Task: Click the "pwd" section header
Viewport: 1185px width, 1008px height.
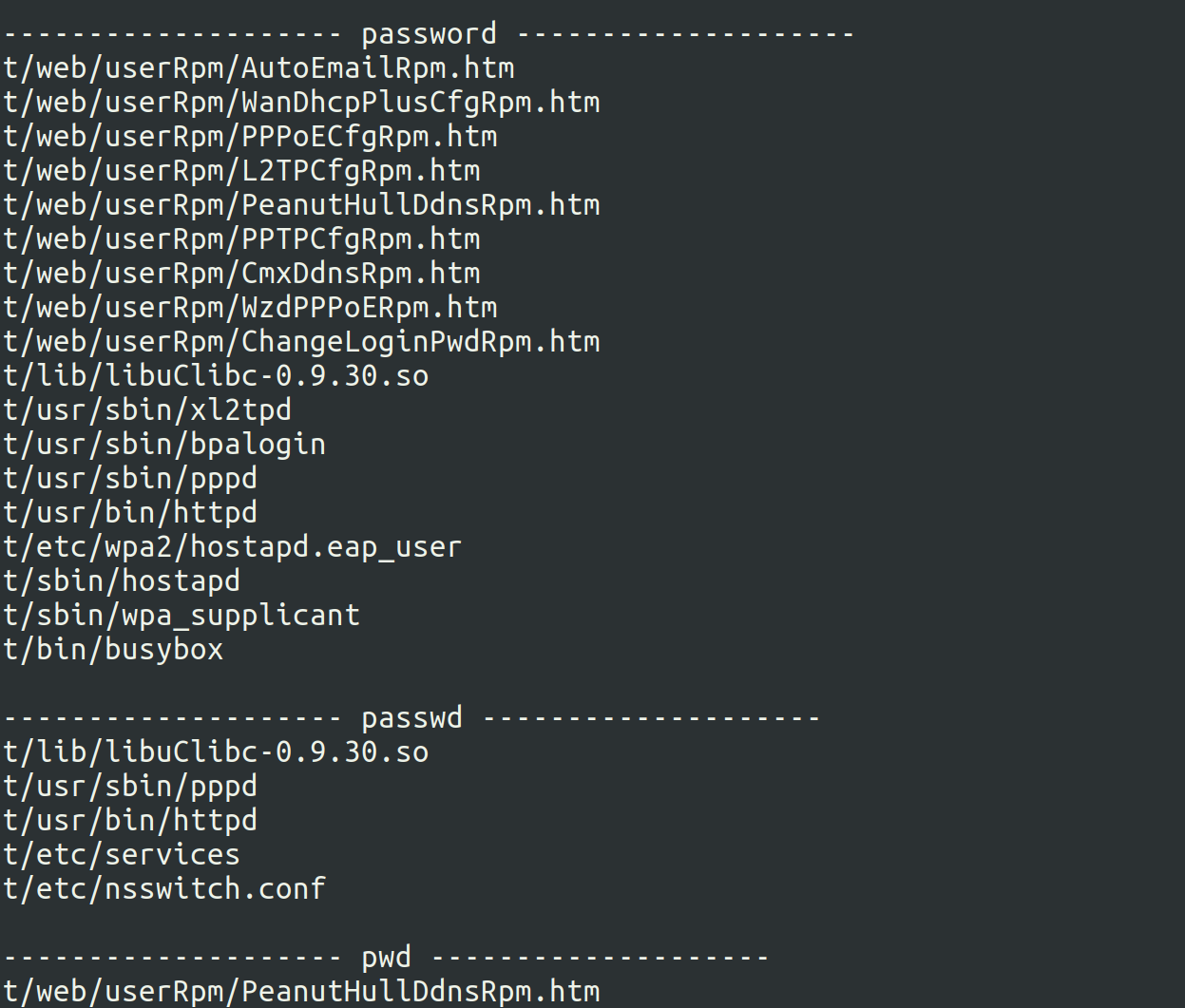Action: pos(386,957)
